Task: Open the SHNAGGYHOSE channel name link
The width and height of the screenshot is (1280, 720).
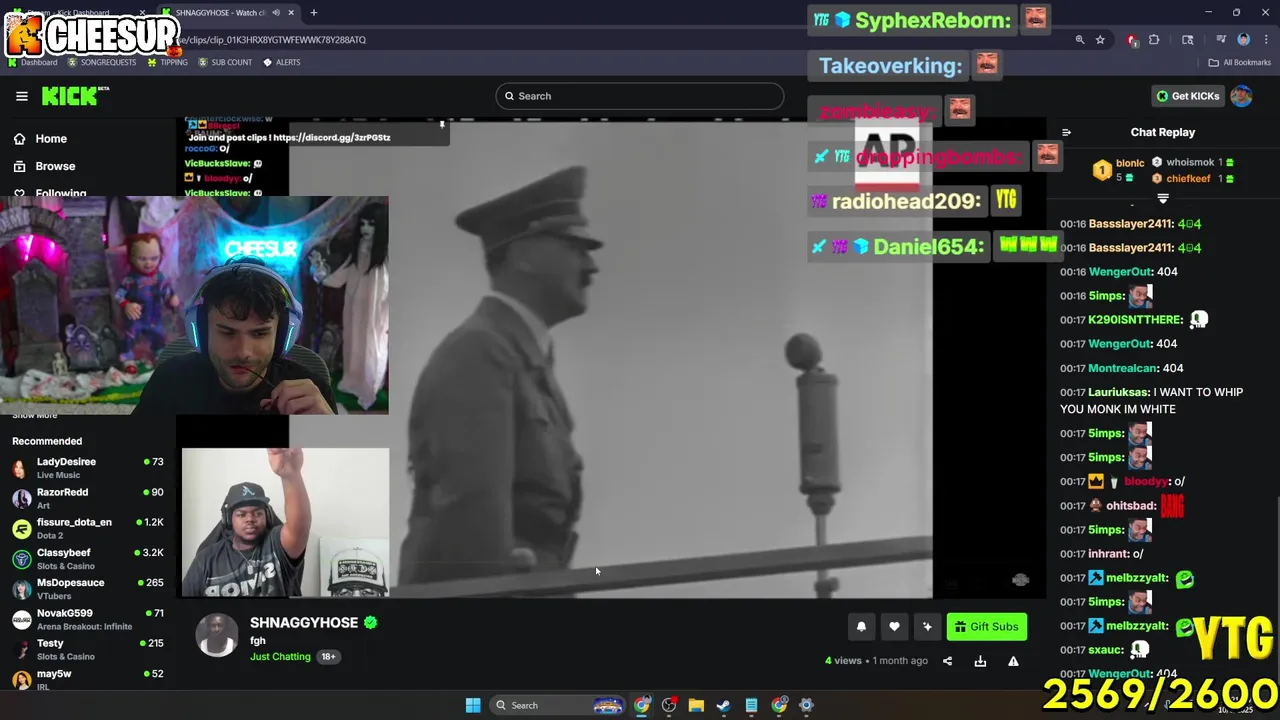Action: 303,622
